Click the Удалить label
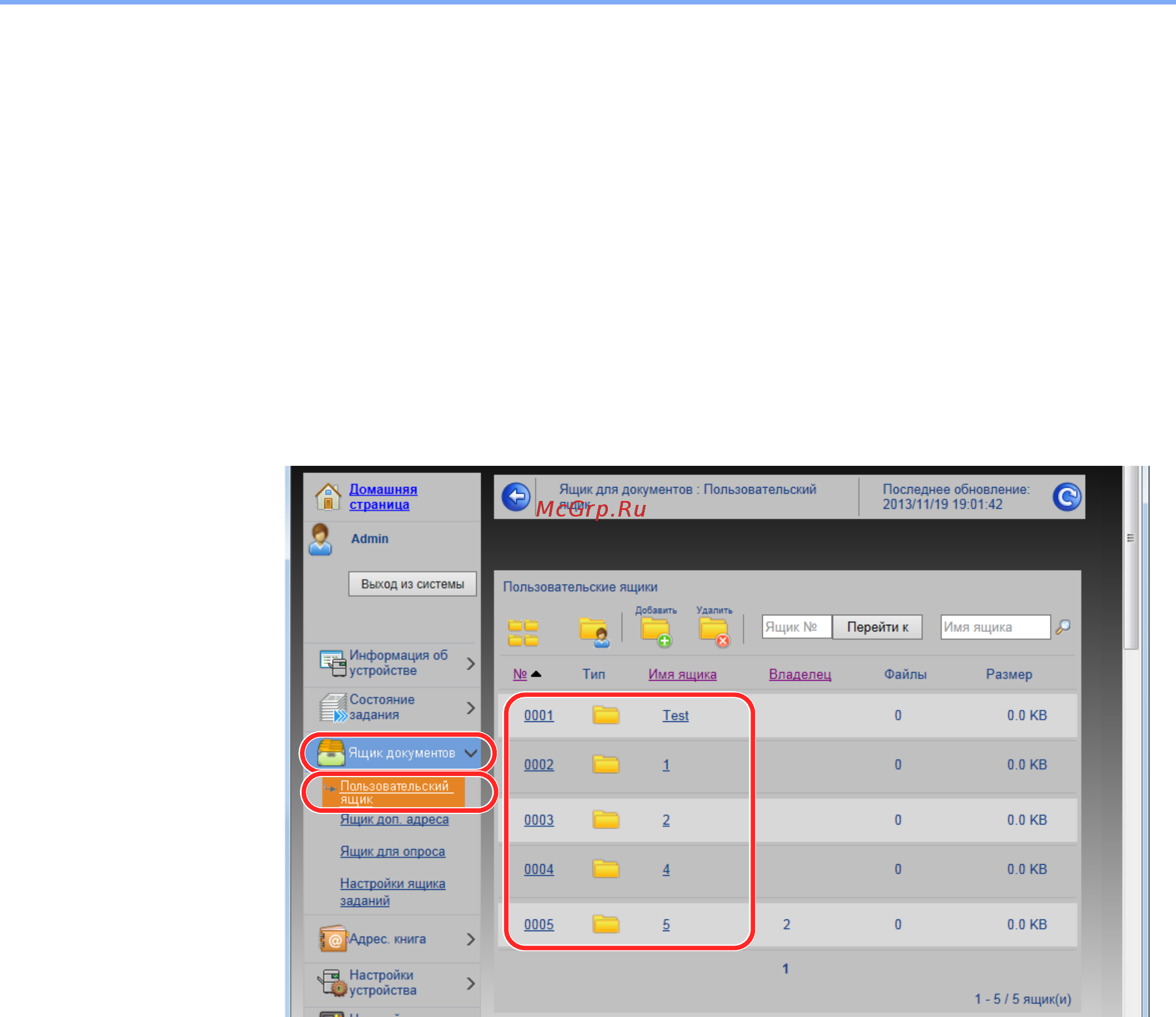 (714, 610)
